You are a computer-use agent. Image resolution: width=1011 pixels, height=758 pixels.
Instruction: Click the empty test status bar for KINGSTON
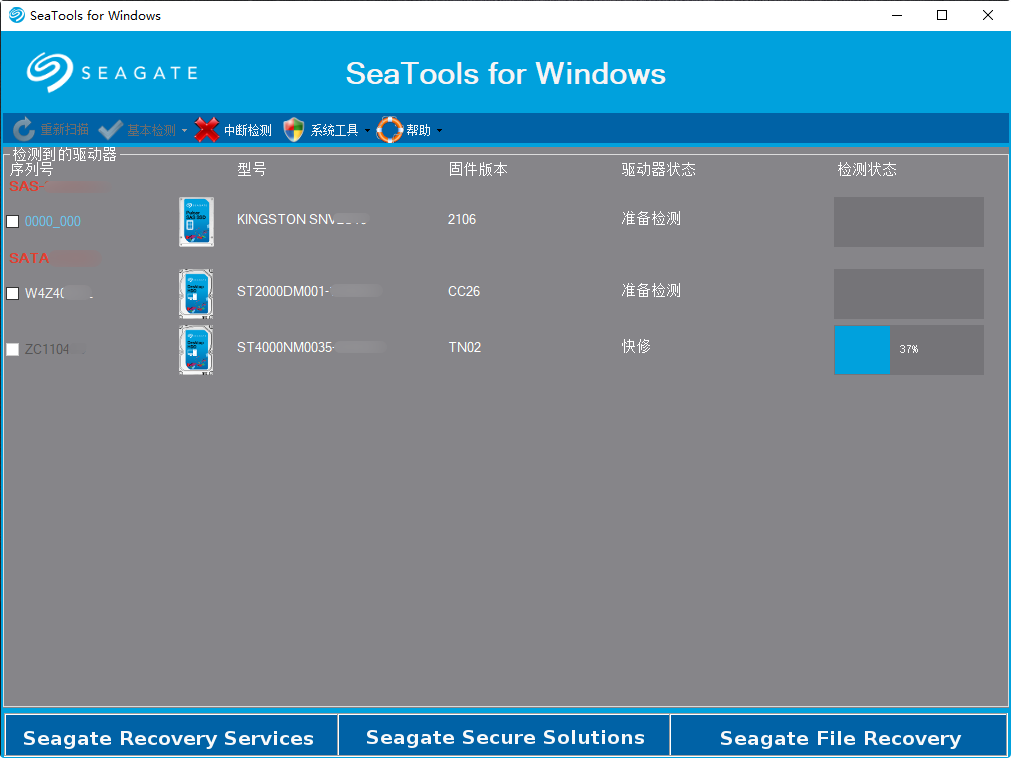(908, 222)
